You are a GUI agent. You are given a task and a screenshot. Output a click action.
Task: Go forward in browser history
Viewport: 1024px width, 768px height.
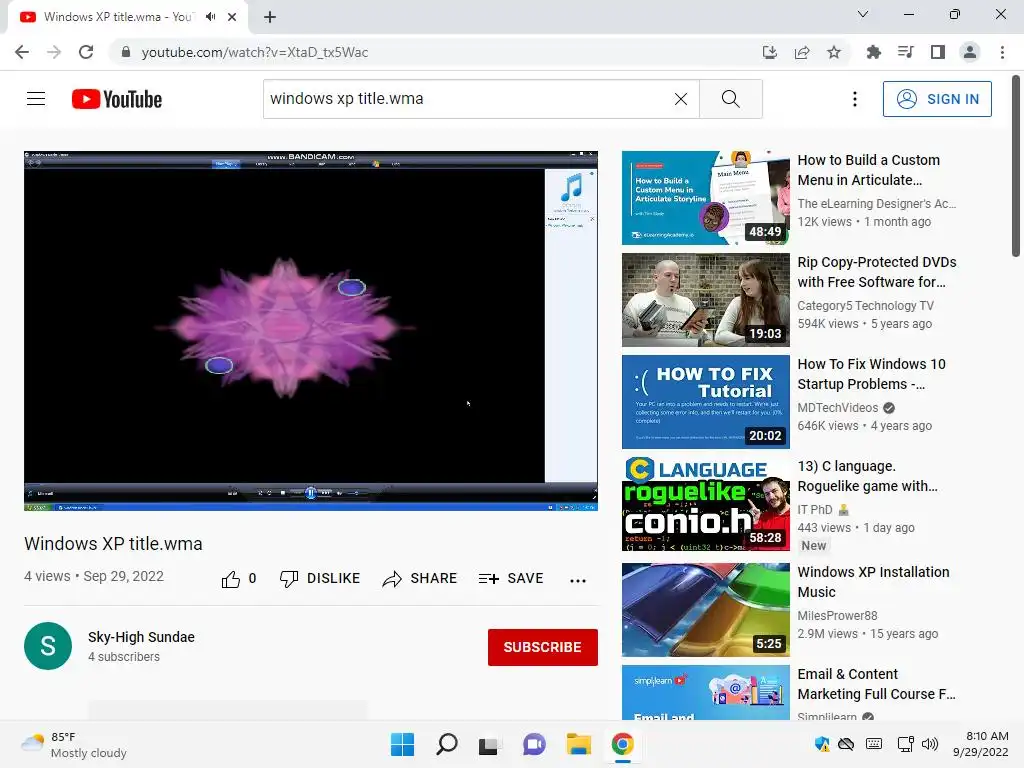(x=54, y=52)
